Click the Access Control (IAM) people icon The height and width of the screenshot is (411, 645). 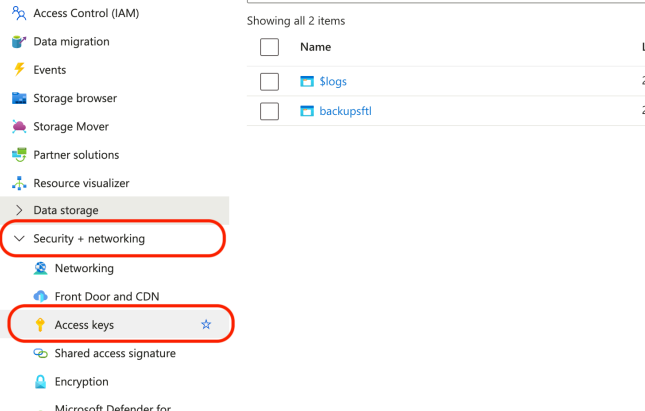18,13
